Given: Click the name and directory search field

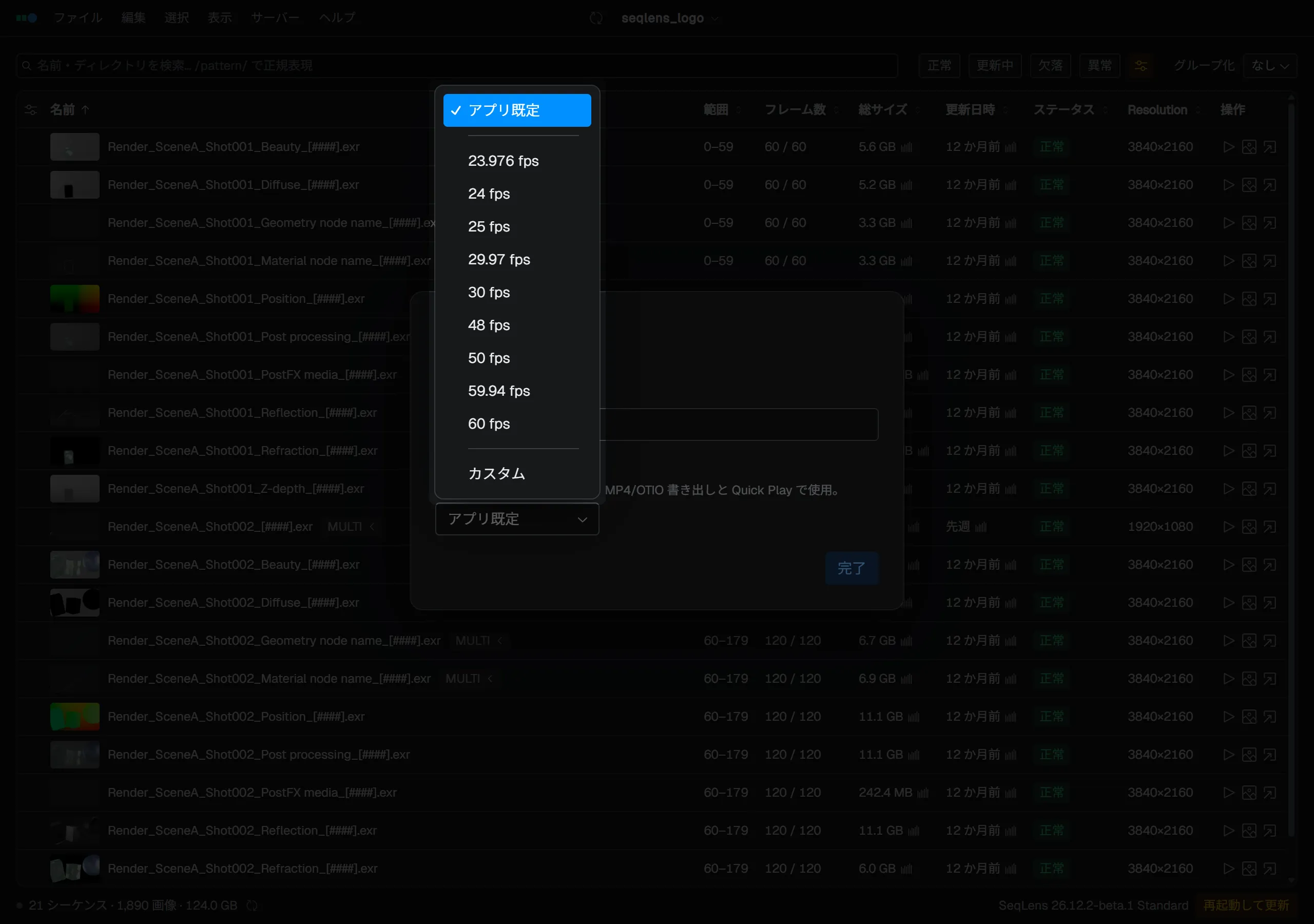Looking at the screenshot, I should 457,66.
